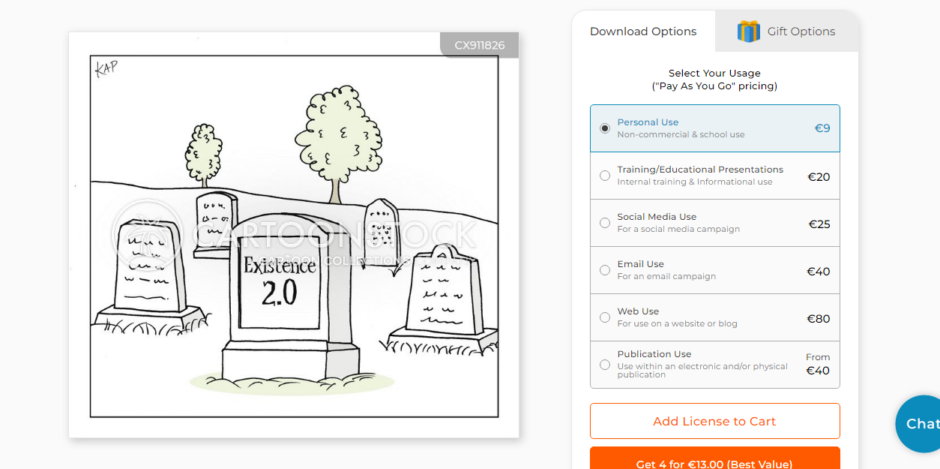Screen dimensions: 940x469
Task: Click the €9 Personal Use price
Action: point(822,128)
